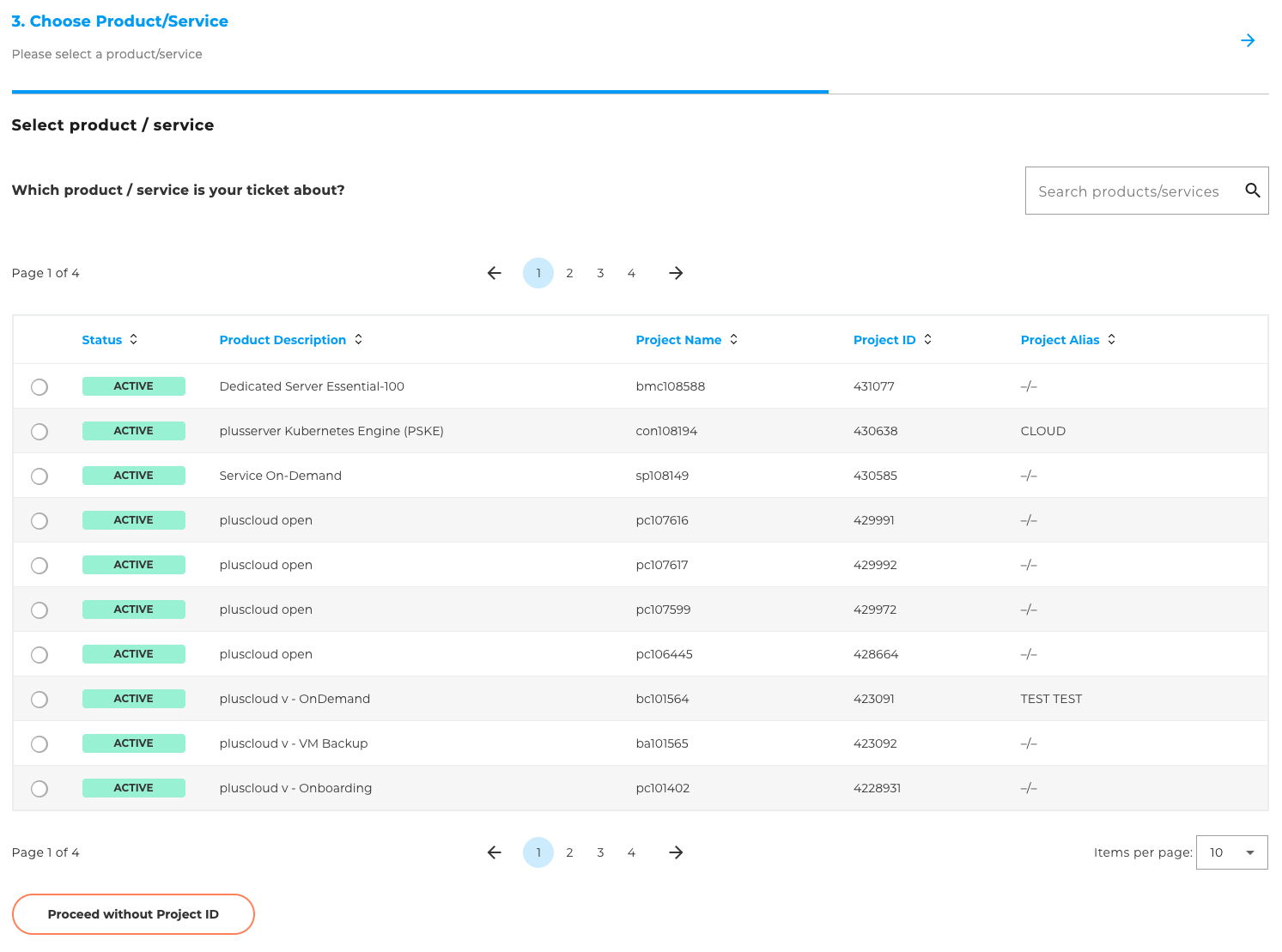Open the blue arrow beside Choose Product/Service
The height and width of the screenshot is (952, 1282).
(1248, 39)
